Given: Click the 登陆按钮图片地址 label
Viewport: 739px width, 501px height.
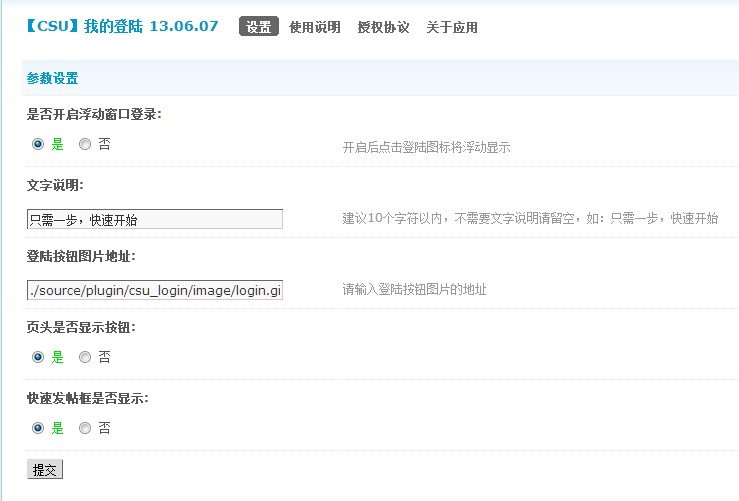Looking at the screenshot, I should pyautogui.click(x=81, y=256).
